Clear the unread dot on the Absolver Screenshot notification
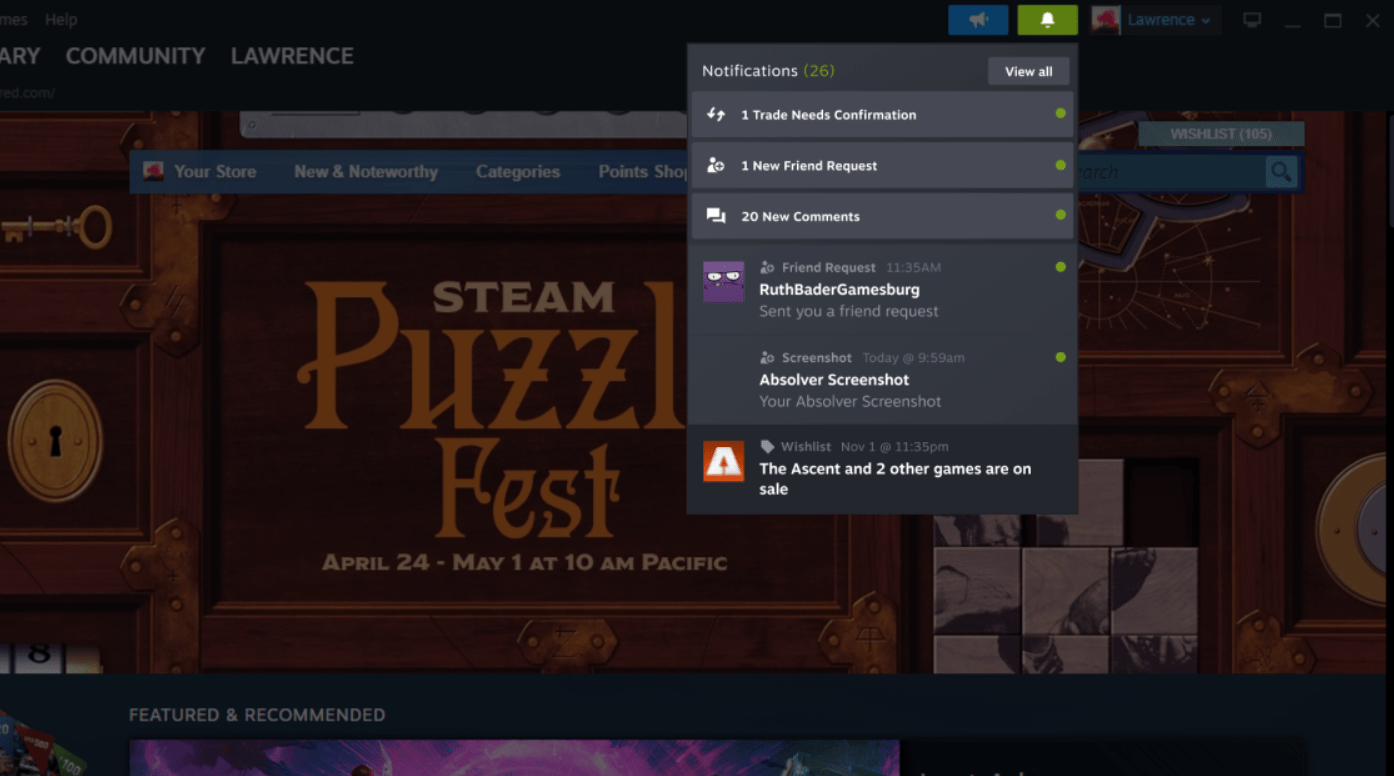Viewport: 1394px width, 776px height. [x=1060, y=357]
